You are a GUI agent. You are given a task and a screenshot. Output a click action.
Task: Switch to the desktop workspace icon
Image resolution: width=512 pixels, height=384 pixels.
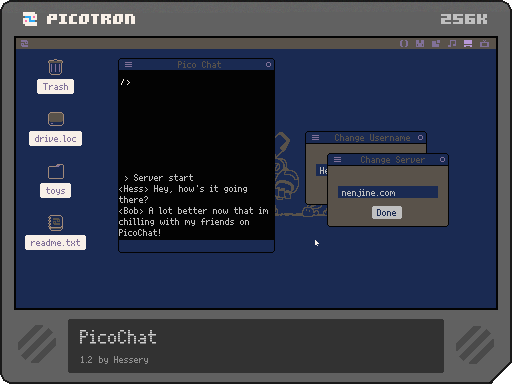tap(468, 44)
